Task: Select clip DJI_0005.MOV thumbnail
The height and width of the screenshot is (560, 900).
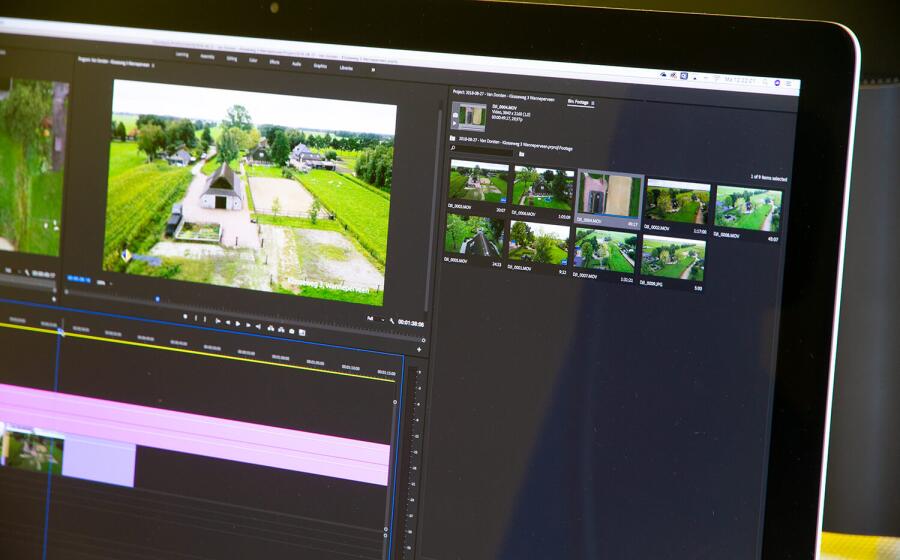Action: tap(474, 235)
